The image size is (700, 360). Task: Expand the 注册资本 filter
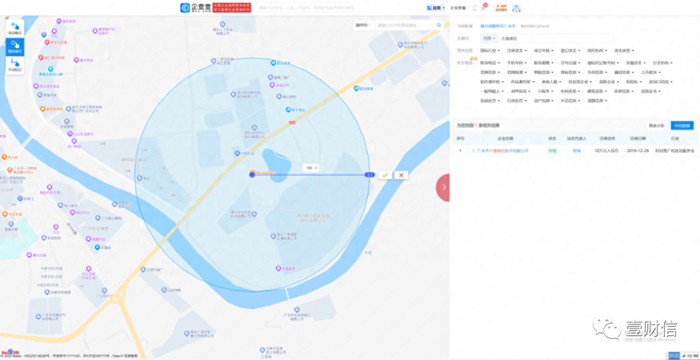(x=517, y=50)
